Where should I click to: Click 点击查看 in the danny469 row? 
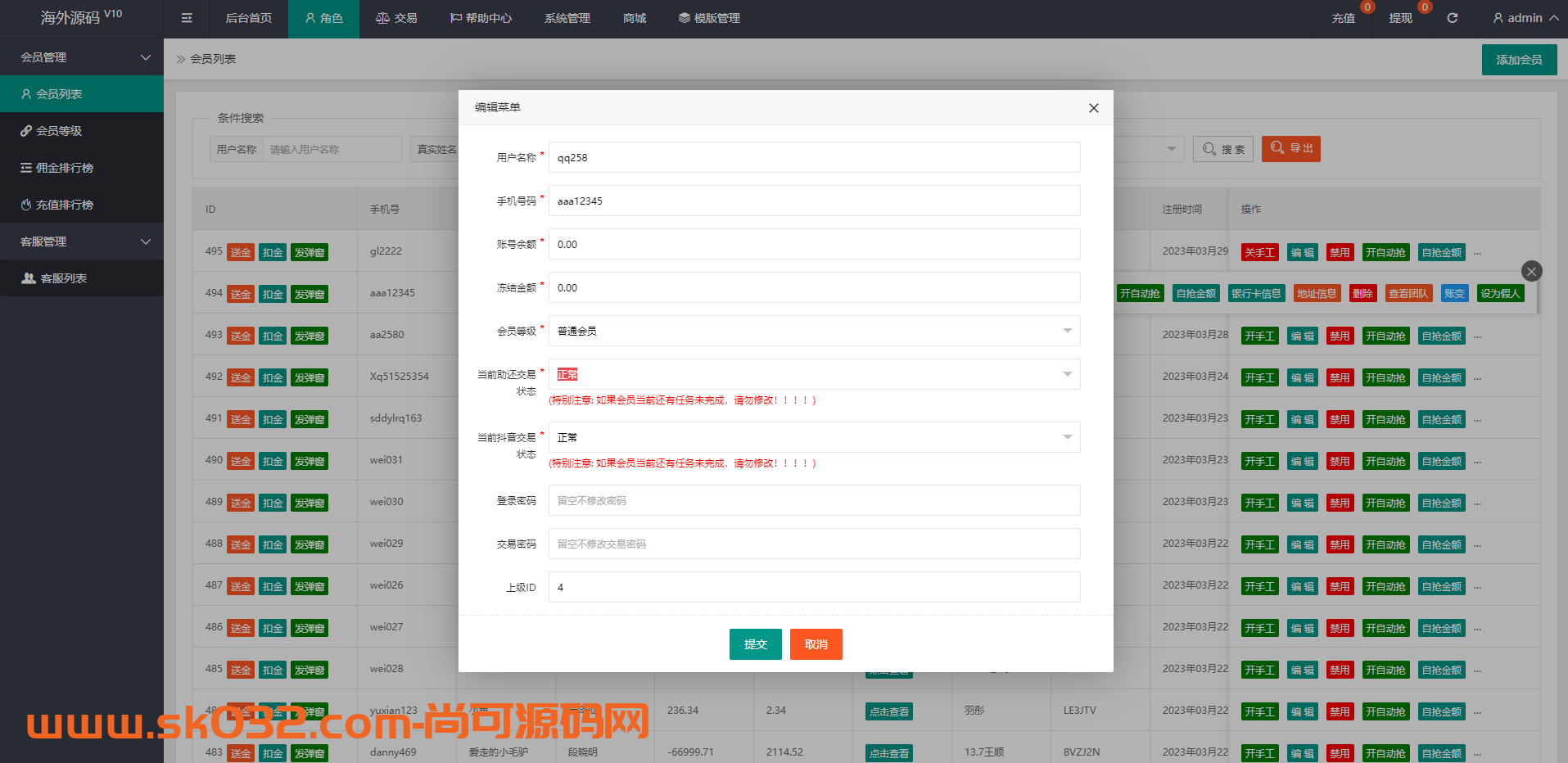889,753
